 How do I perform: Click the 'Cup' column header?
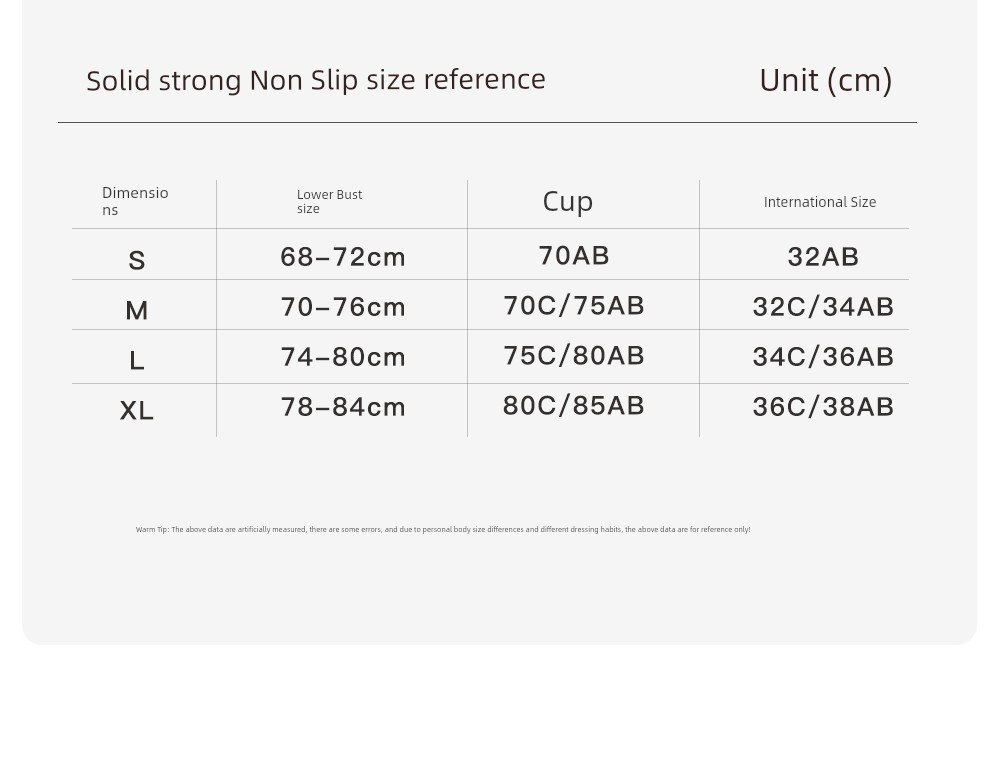[568, 202]
